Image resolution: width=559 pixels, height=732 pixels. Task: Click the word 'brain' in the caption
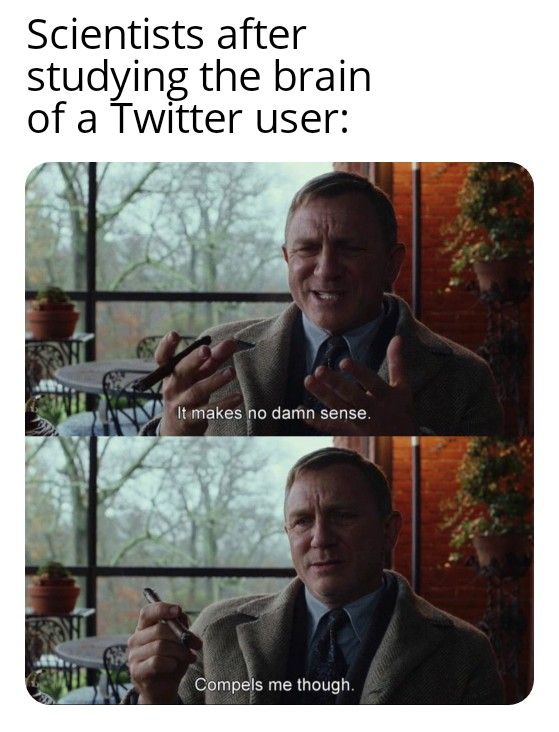[322, 77]
